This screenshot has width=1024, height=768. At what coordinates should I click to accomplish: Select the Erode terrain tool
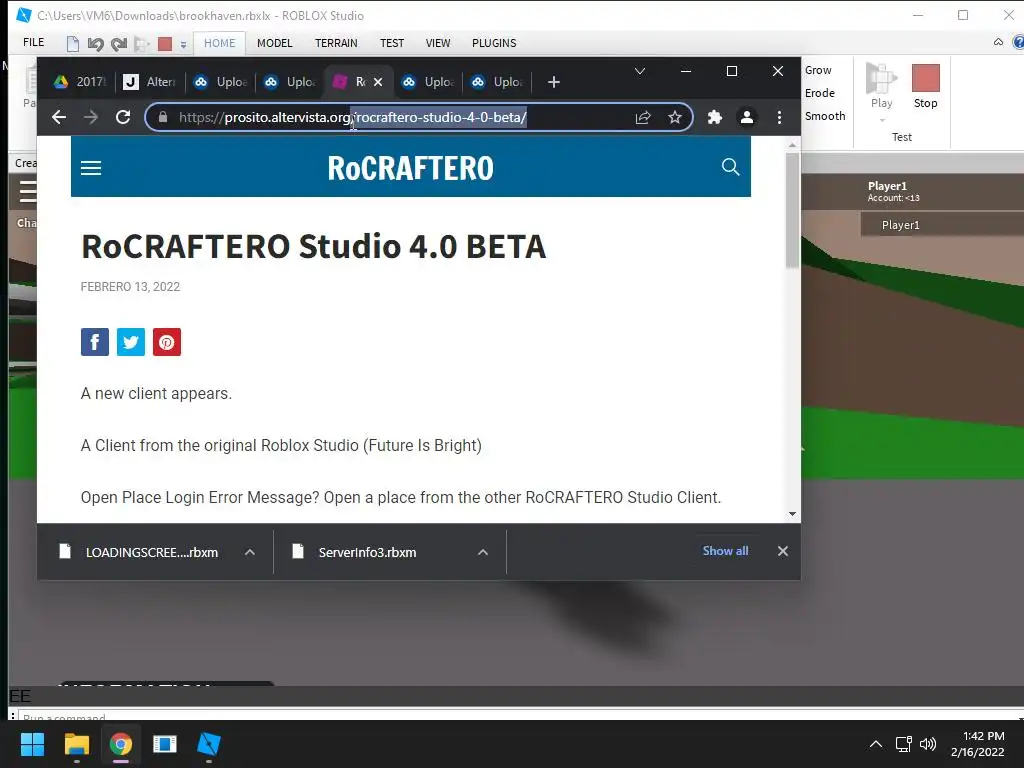coord(820,93)
